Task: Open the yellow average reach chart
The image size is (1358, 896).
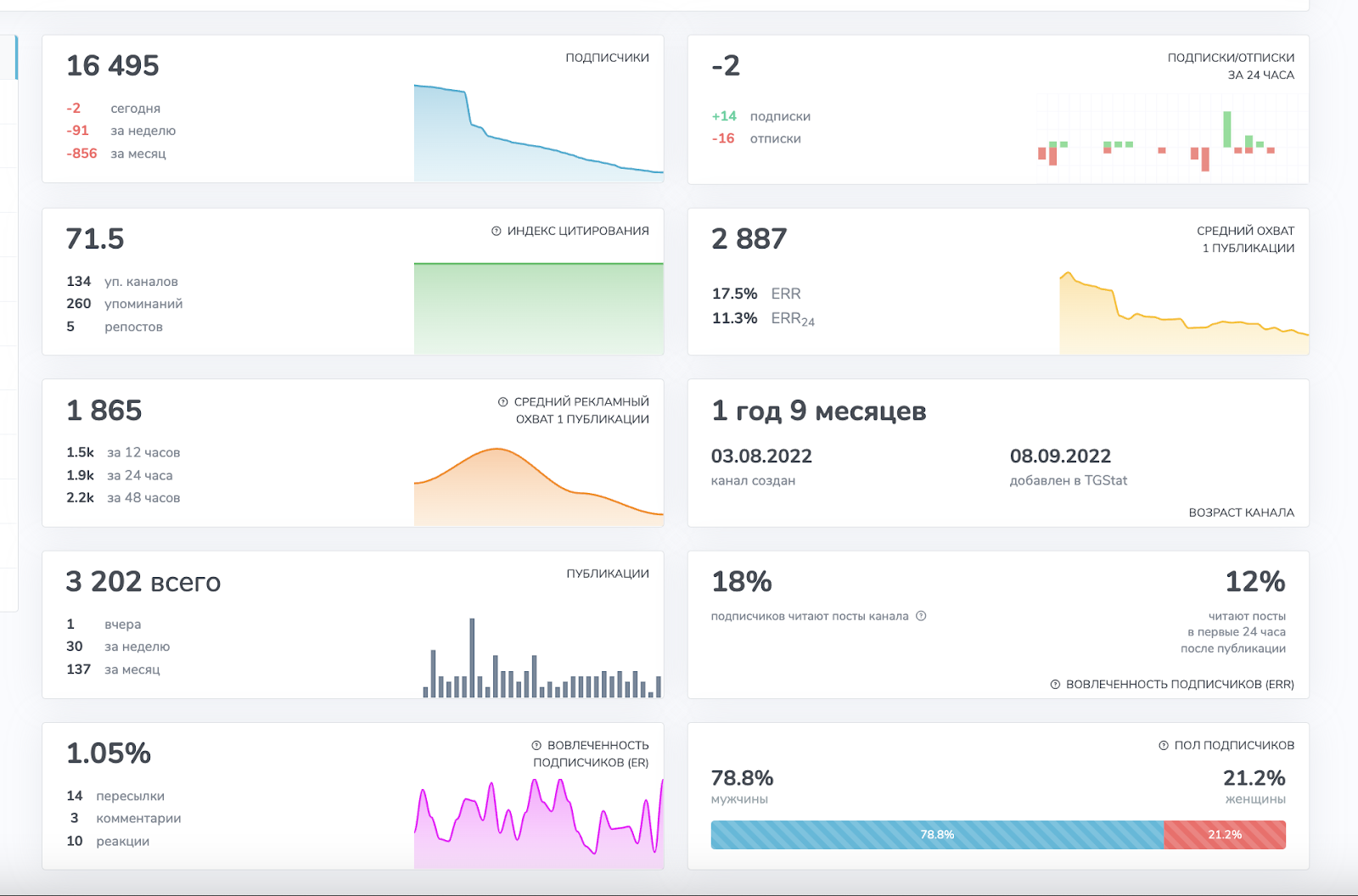Action: [1184, 312]
